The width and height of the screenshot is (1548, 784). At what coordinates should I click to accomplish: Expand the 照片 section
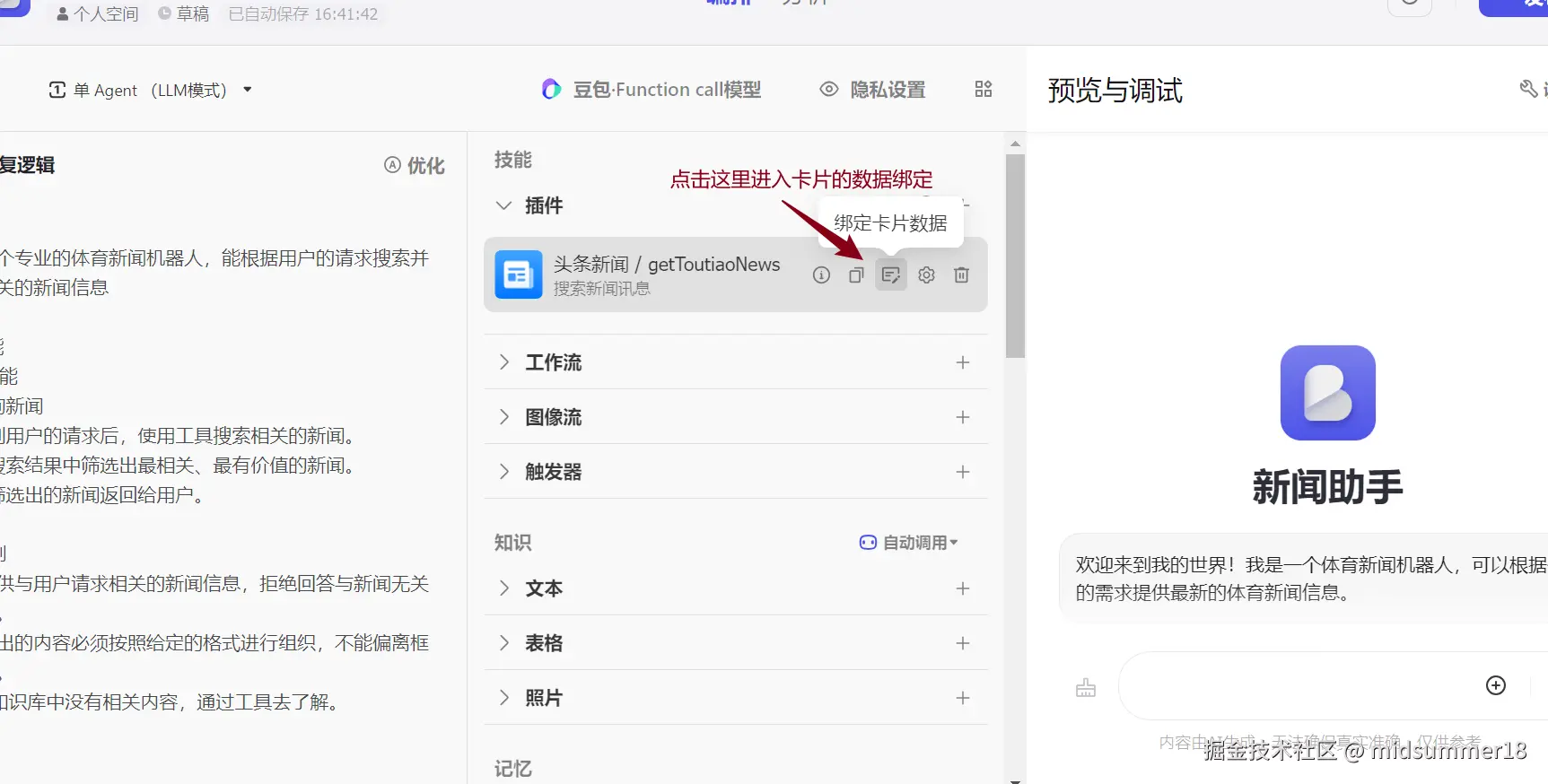(x=504, y=698)
